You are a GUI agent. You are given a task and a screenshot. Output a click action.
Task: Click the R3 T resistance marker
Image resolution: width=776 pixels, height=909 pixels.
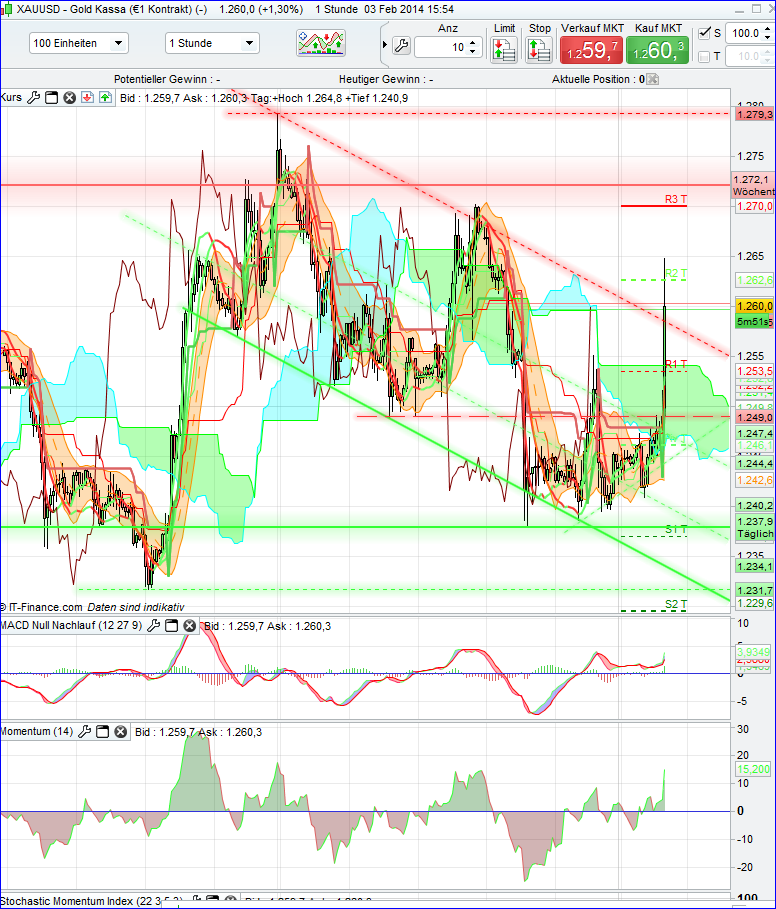[675, 199]
